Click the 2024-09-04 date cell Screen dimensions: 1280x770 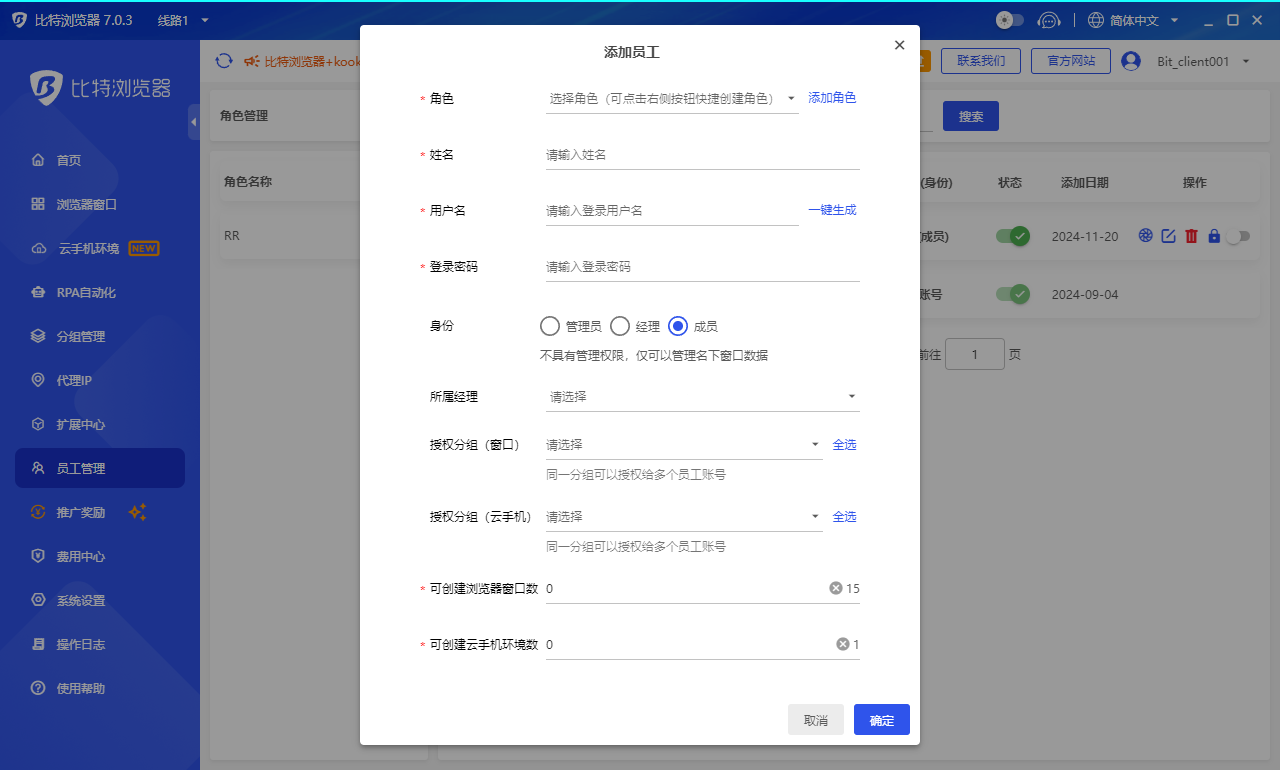[x=1085, y=295]
